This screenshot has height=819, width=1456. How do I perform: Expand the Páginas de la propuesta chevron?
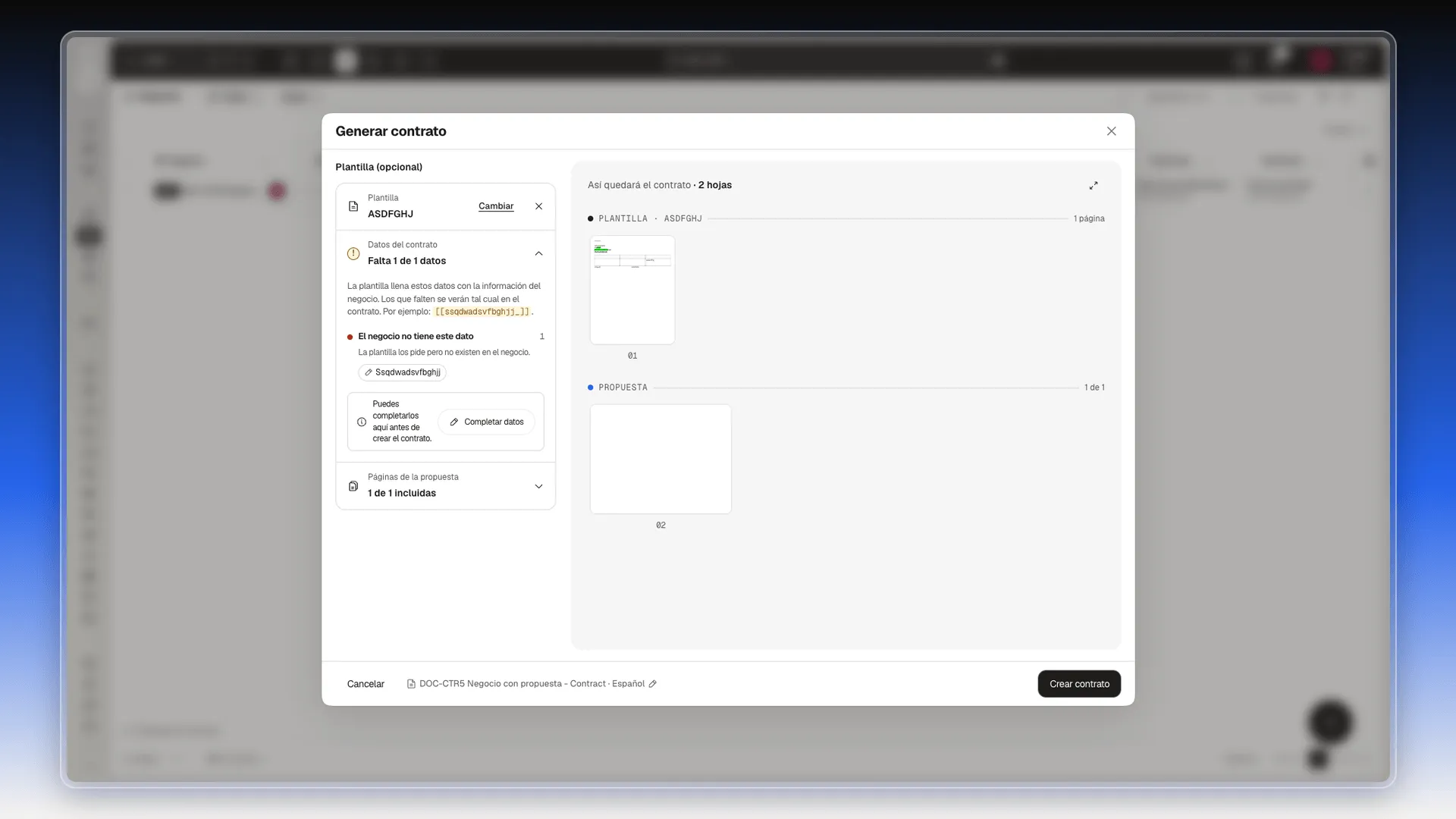coord(538,486)
